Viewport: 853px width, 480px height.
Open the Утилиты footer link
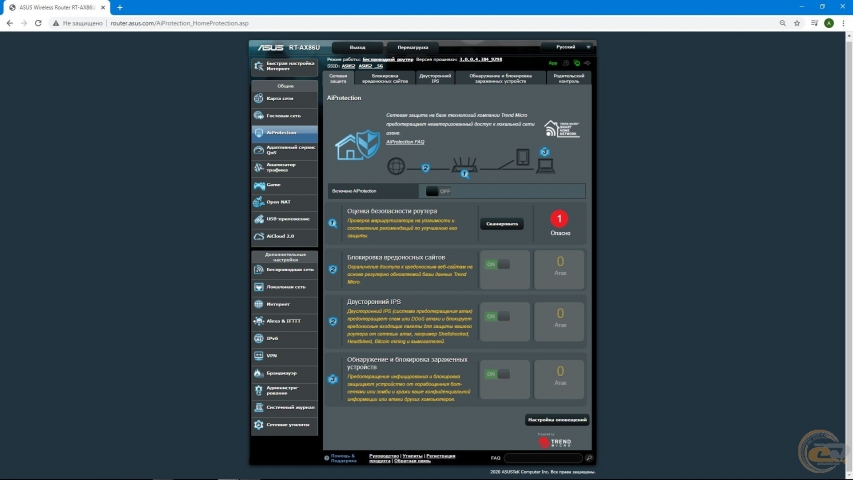[412, 456]
